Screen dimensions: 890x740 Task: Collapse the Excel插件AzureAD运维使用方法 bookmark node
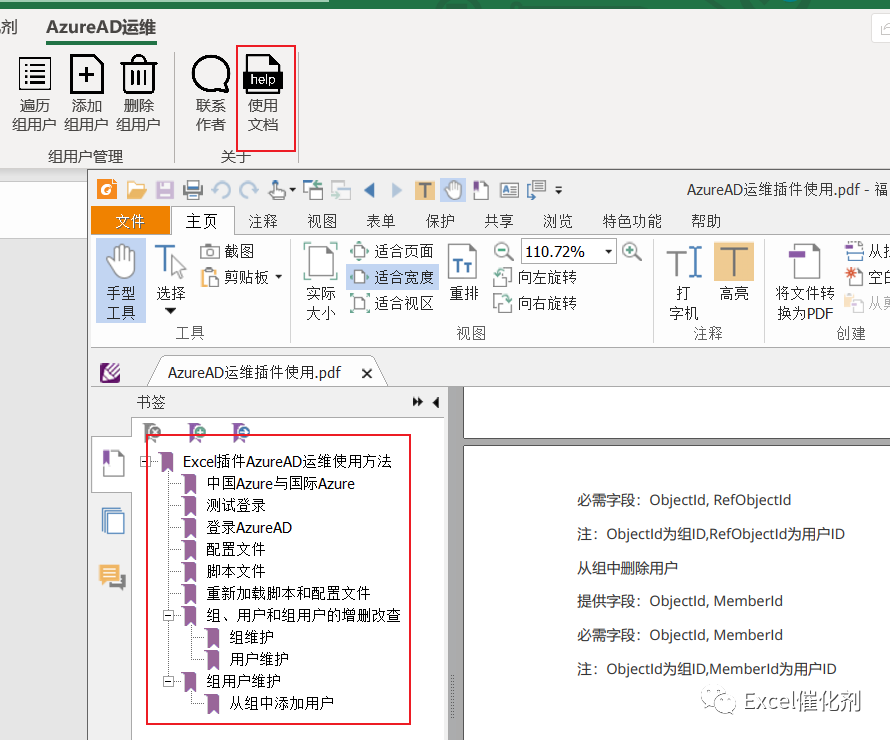[145, 462]
